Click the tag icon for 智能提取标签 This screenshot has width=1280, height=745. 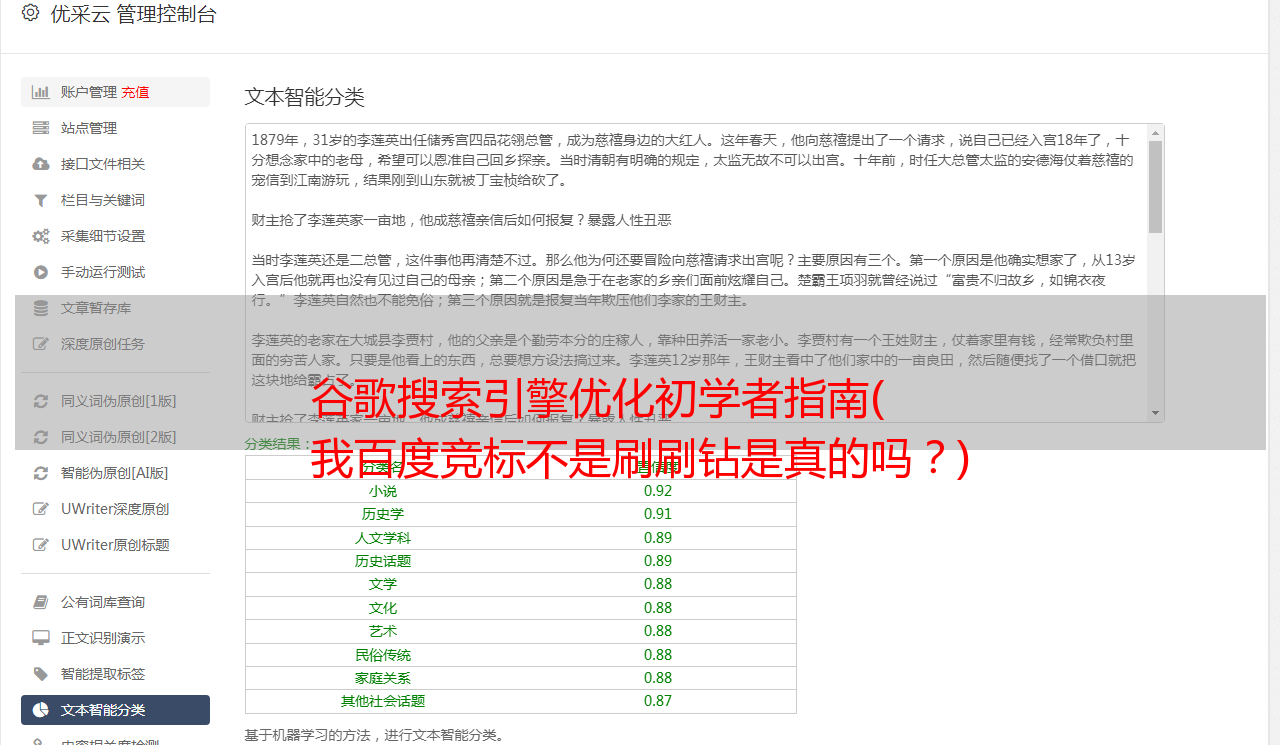[41, 674]
